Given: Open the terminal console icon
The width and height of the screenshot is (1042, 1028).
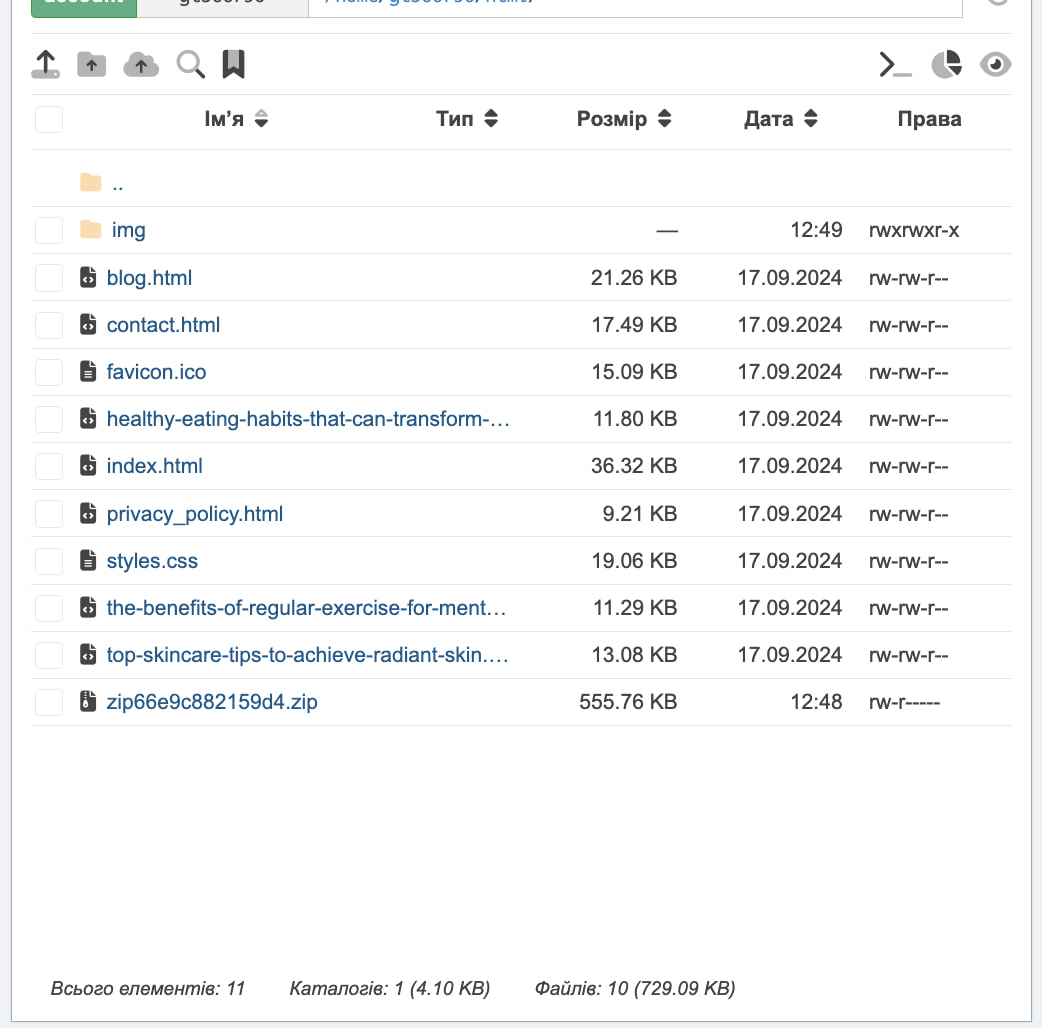Looking at the screenshot, I should (x=895, y=65).
